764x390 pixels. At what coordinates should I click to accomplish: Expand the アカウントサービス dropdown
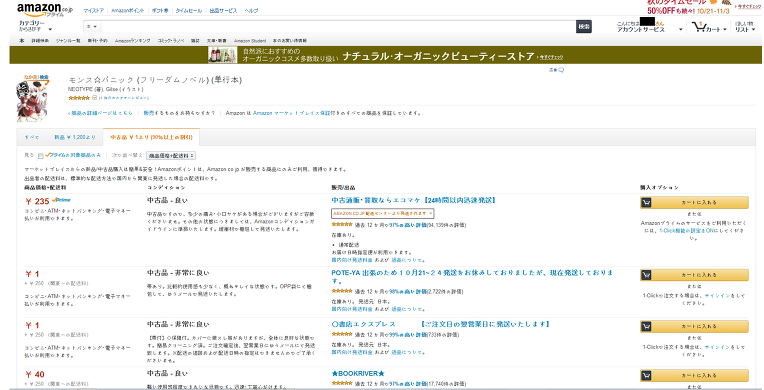(649, 27)
